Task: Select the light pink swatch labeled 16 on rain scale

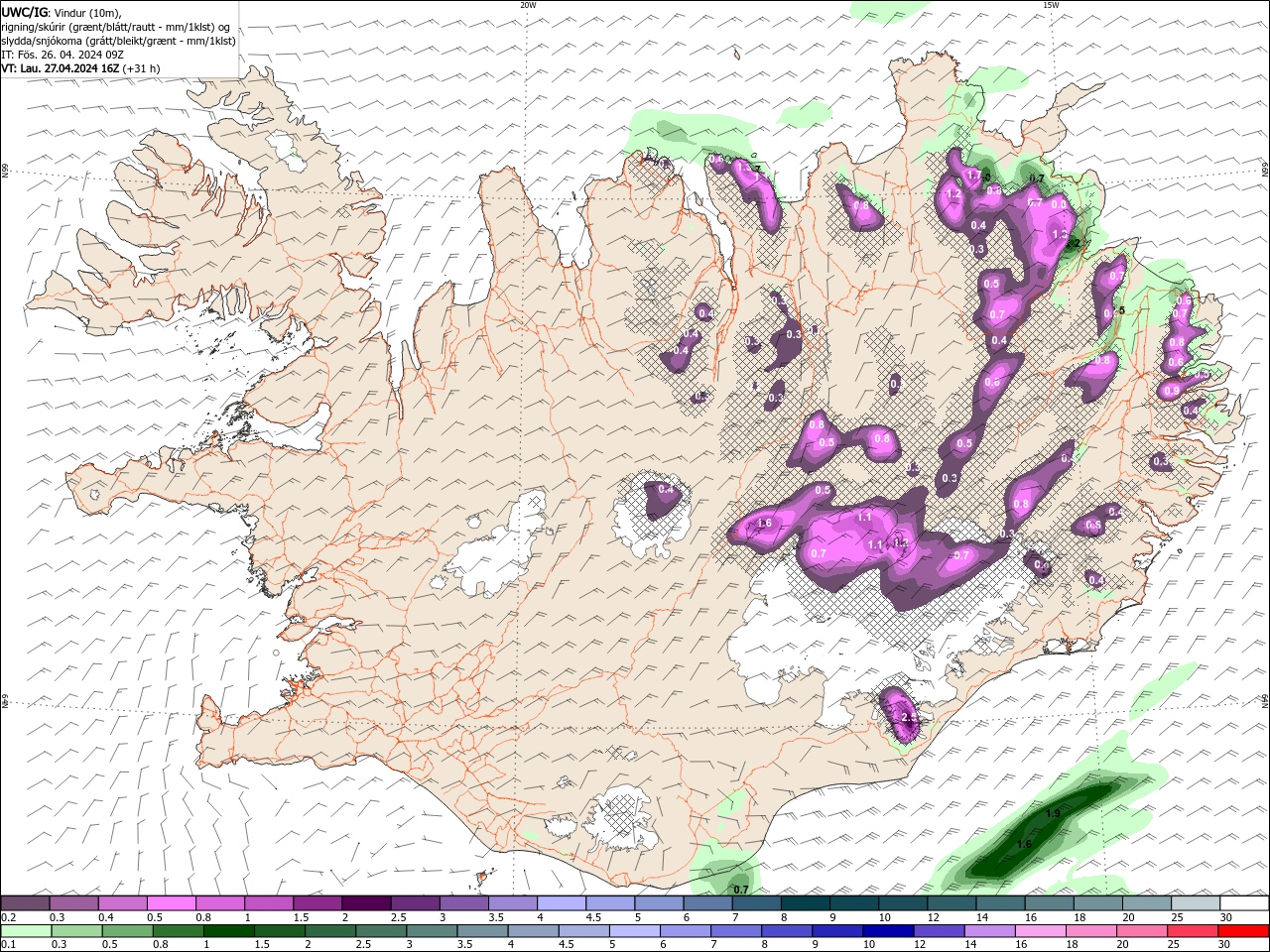Action: click(x=1041, y=931)
